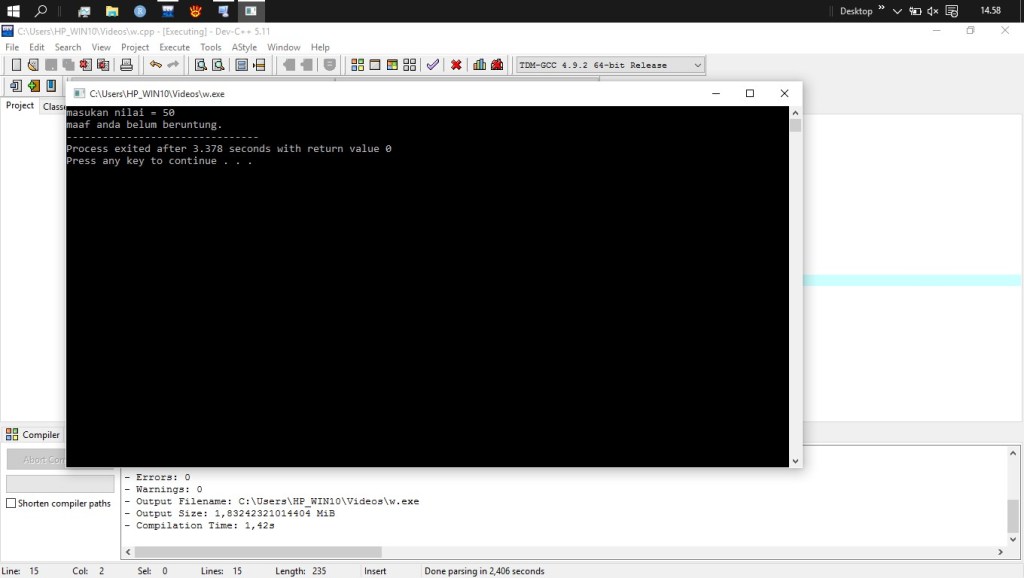Expand the Desktop toolbar double chevron
The width and height of the screenshot is (1024, 578).
click(881, 10)
